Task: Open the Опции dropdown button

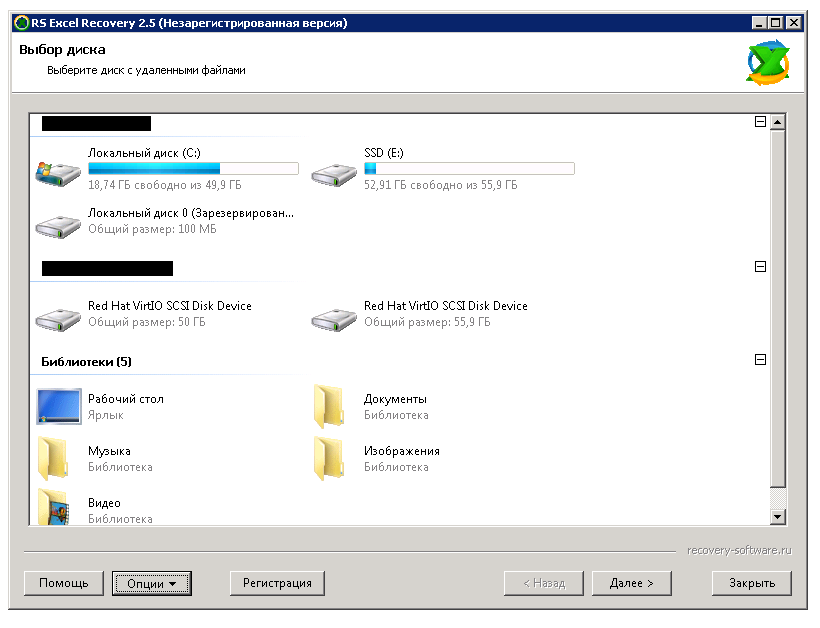Action: 152,584
